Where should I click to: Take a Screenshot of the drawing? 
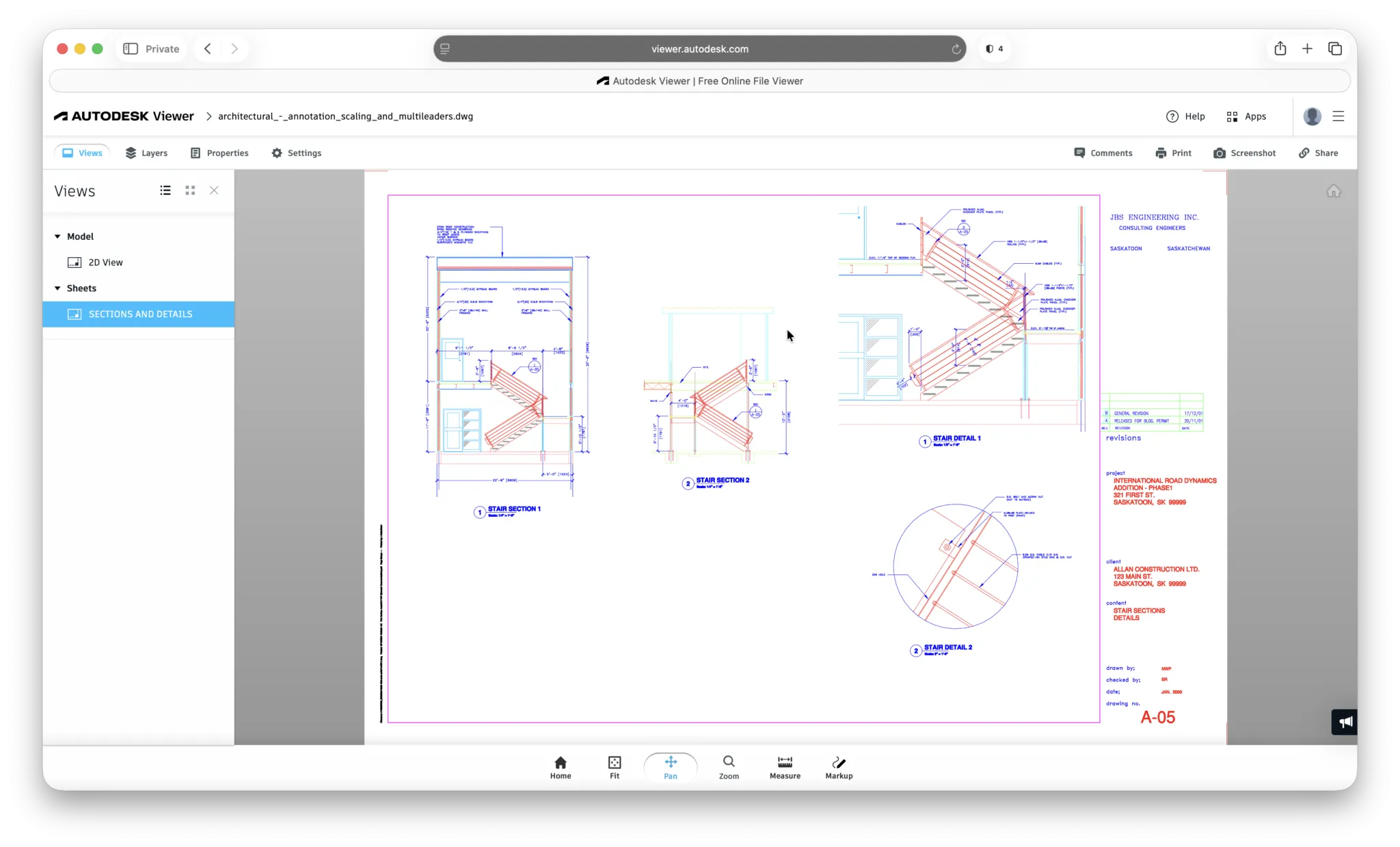pos(1245,152)
